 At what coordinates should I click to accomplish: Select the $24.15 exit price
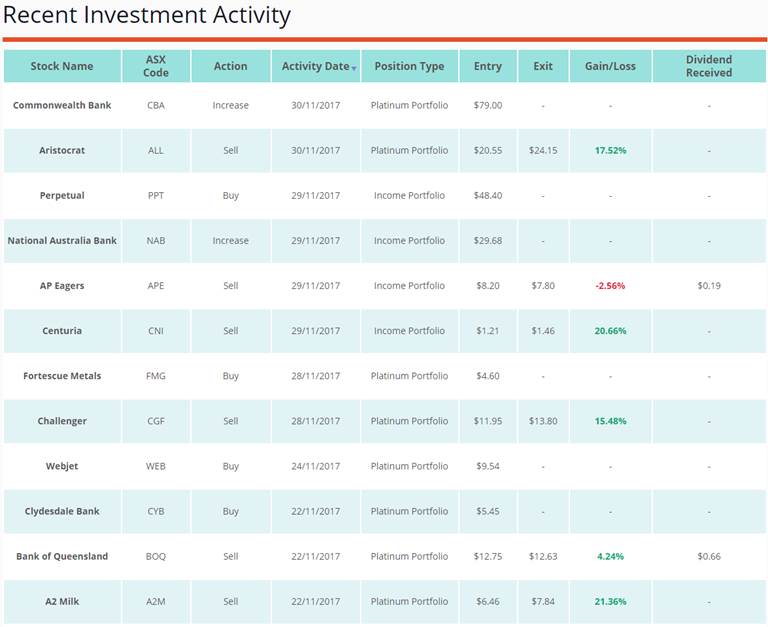click(543, 150)
